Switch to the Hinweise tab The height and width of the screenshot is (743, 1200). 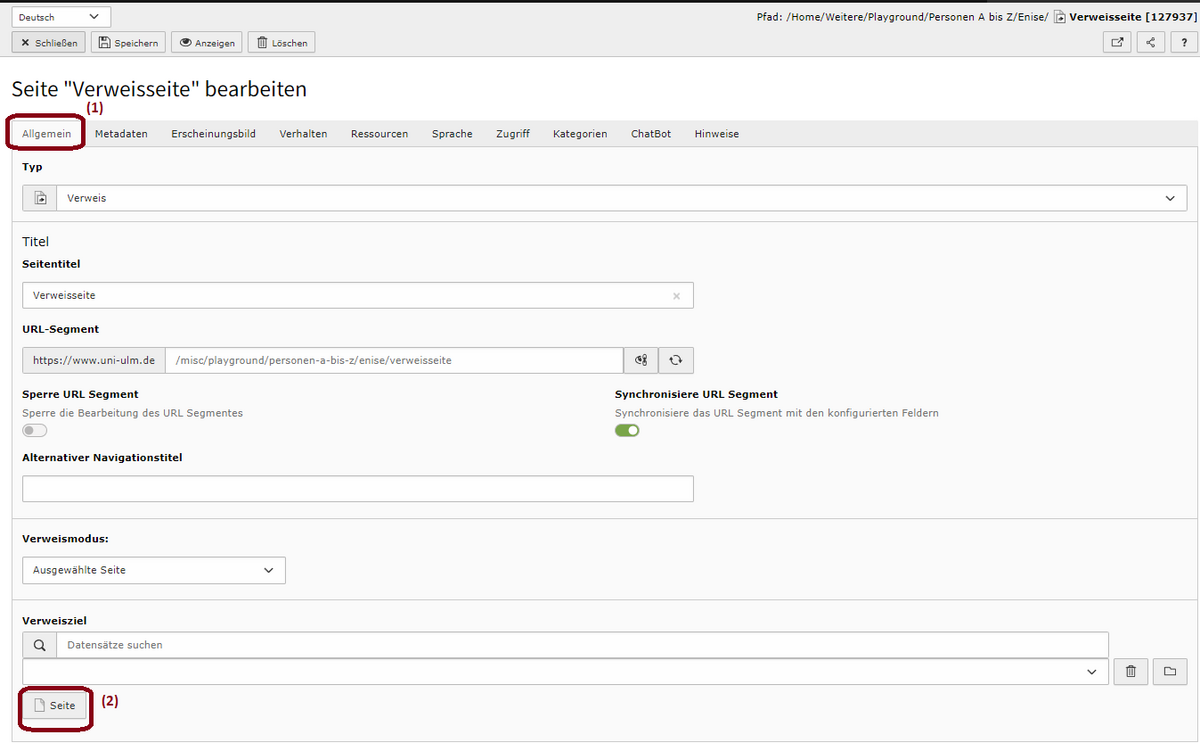tap(717, 134)
